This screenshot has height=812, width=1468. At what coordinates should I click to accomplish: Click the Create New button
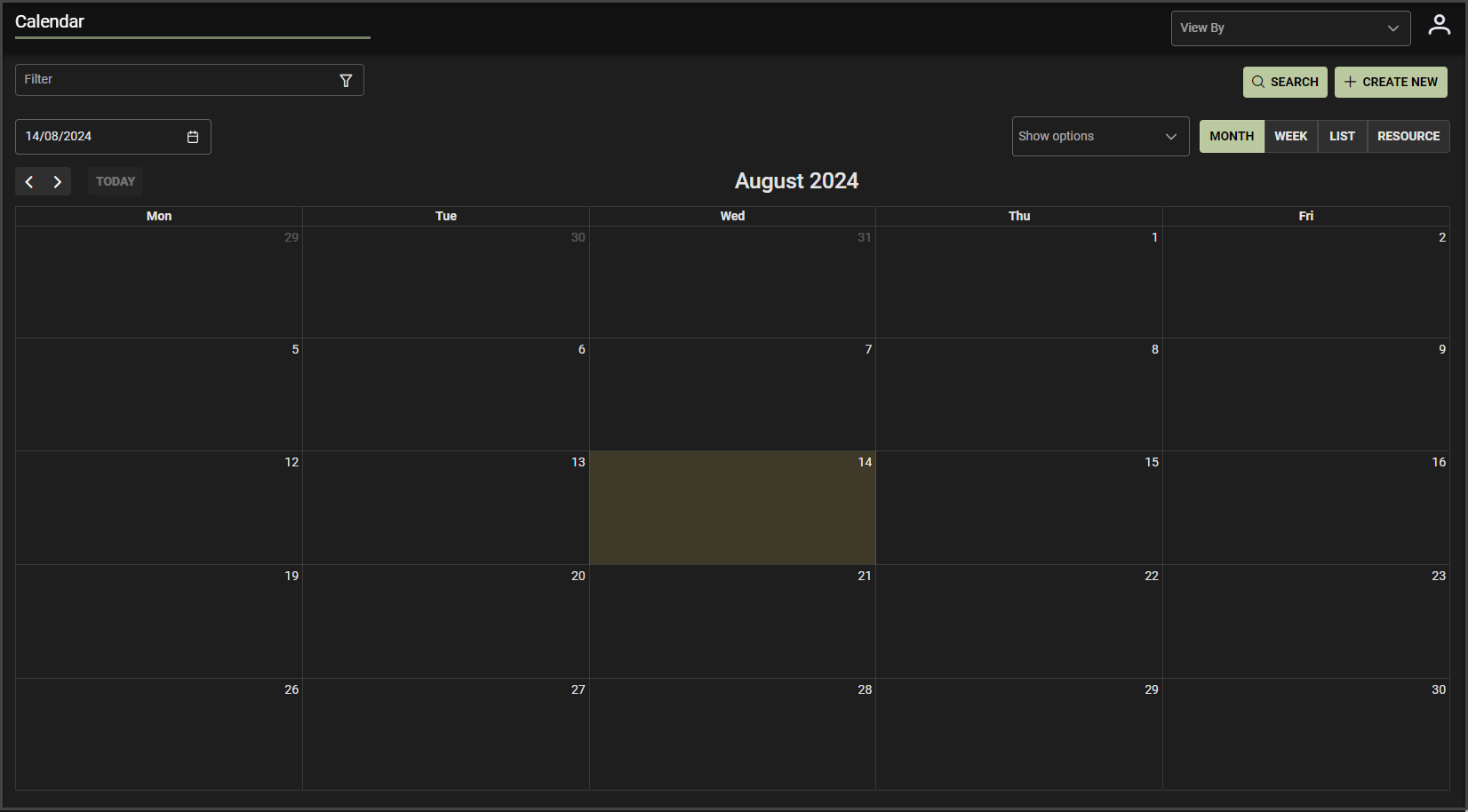[x=1391, y=82]
